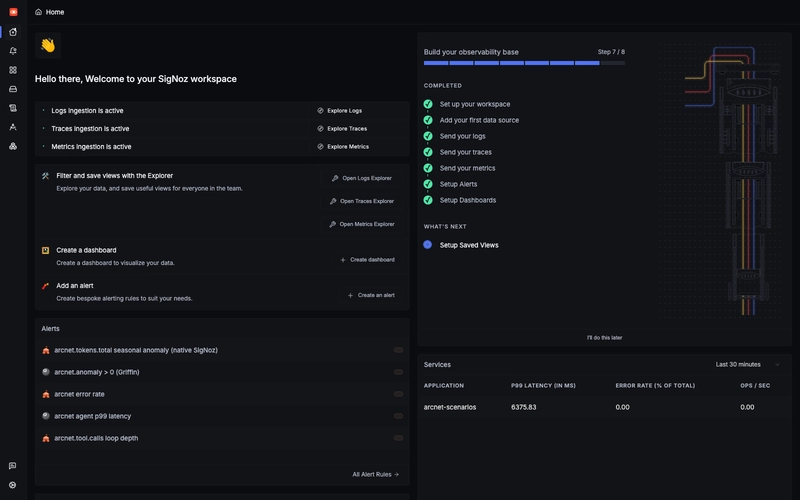Open Dashboards via the four-squares sidebar icon
800x500 pixels.
[13, 70]
